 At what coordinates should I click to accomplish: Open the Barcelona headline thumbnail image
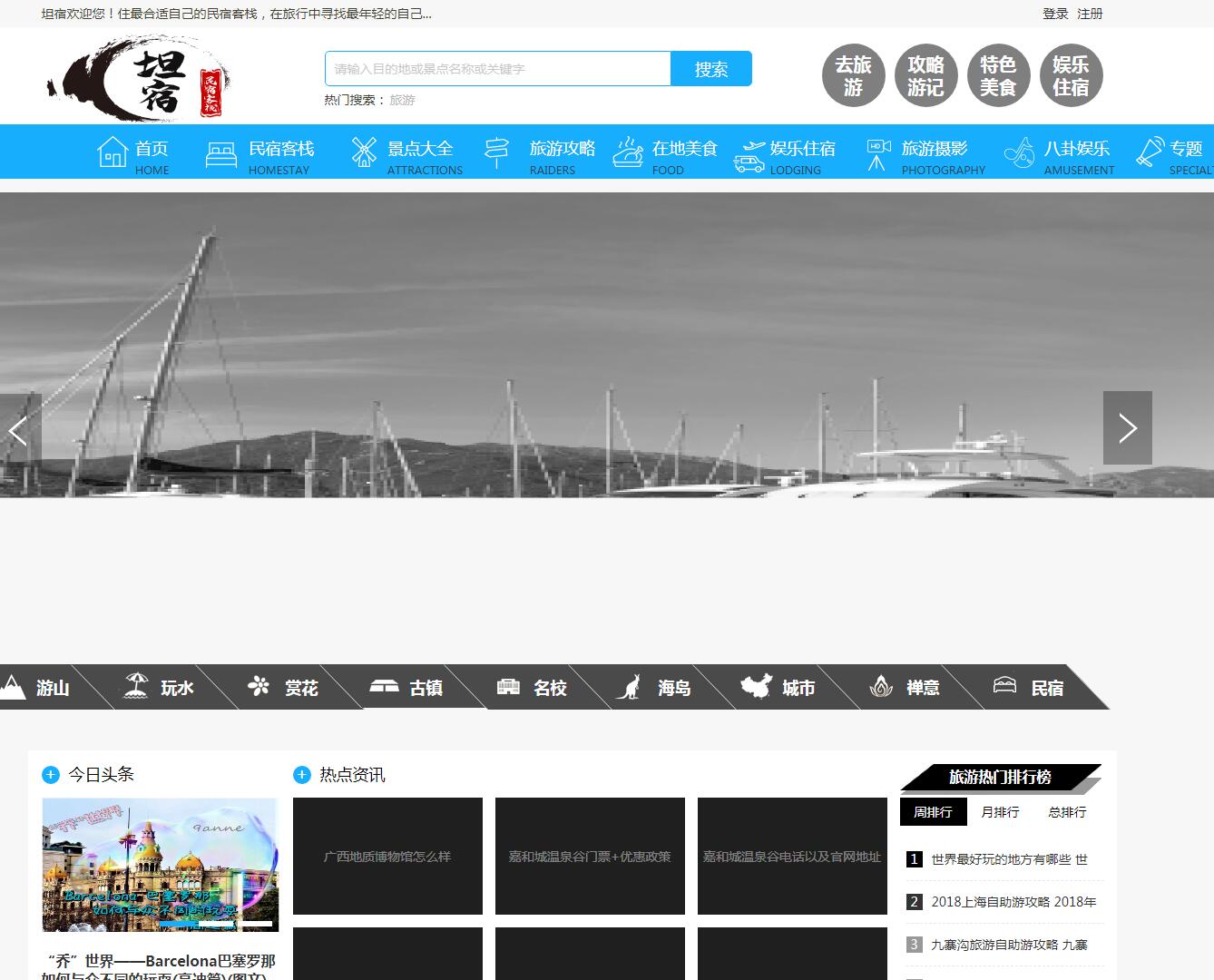point(160,865)
